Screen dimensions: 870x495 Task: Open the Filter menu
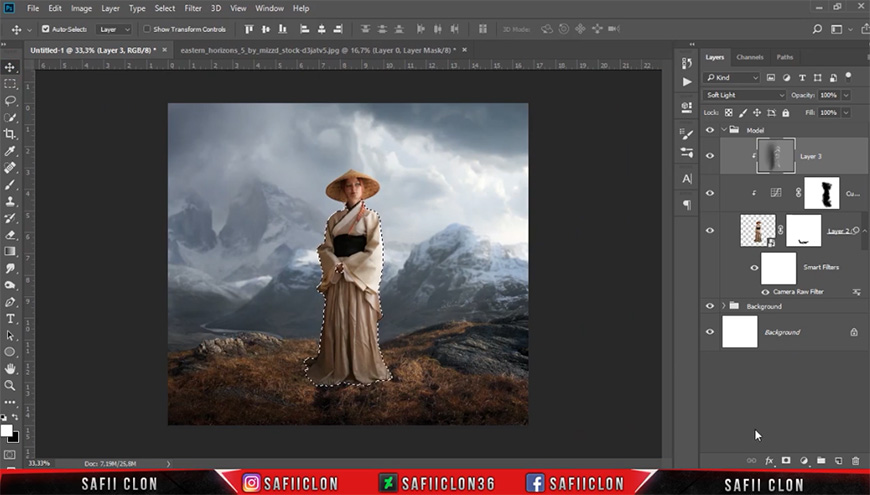pos(193,8)
